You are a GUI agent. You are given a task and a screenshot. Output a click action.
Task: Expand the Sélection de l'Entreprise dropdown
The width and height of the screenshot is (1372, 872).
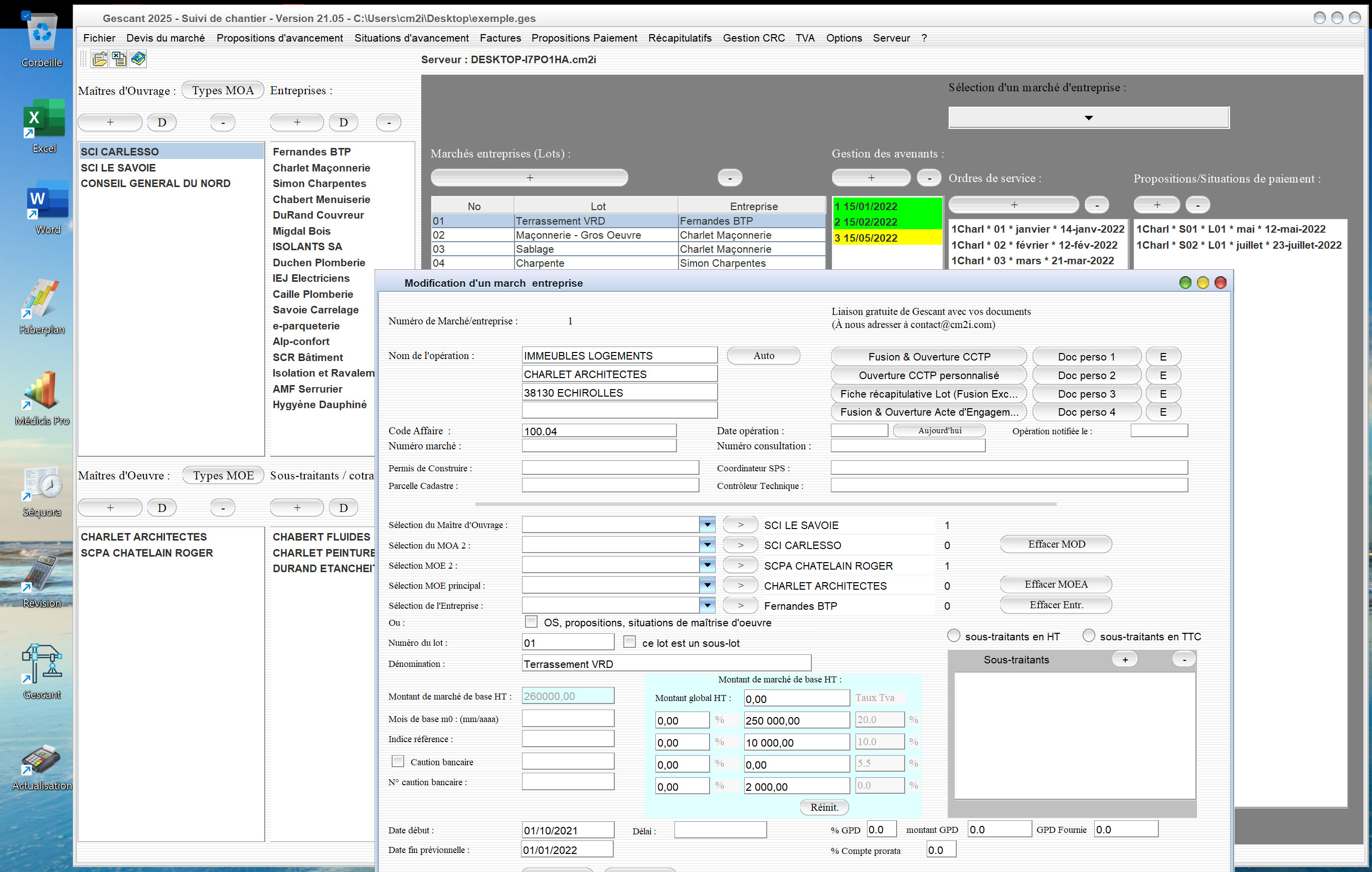pos(707,605)
